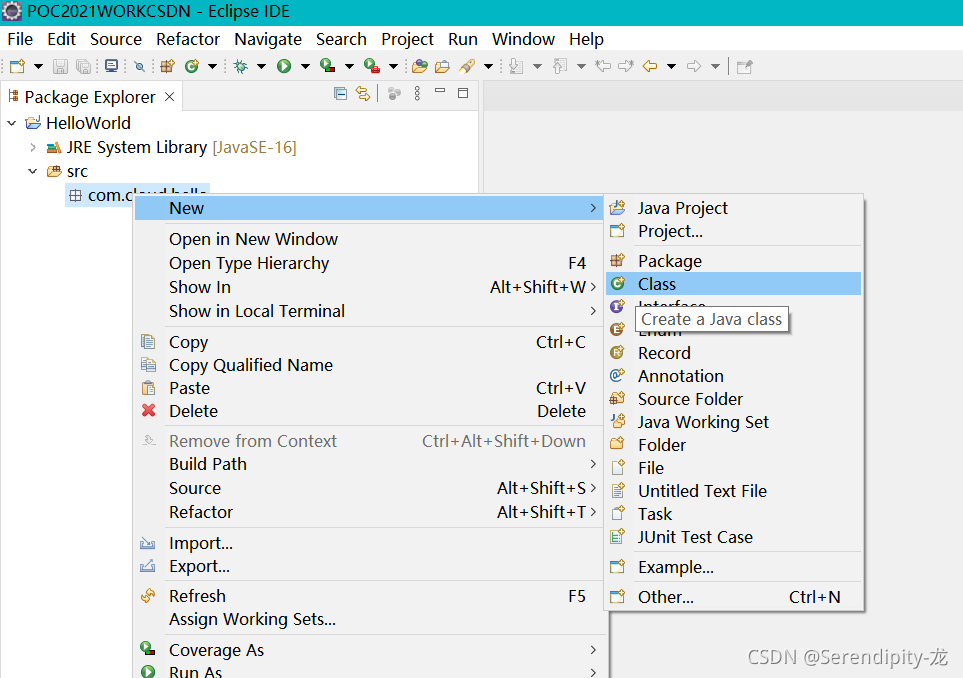The height and width of the screenshot is (678, 963).
Task: Open the New Java Class dropdown arrow
Action: tap(212, 66)
